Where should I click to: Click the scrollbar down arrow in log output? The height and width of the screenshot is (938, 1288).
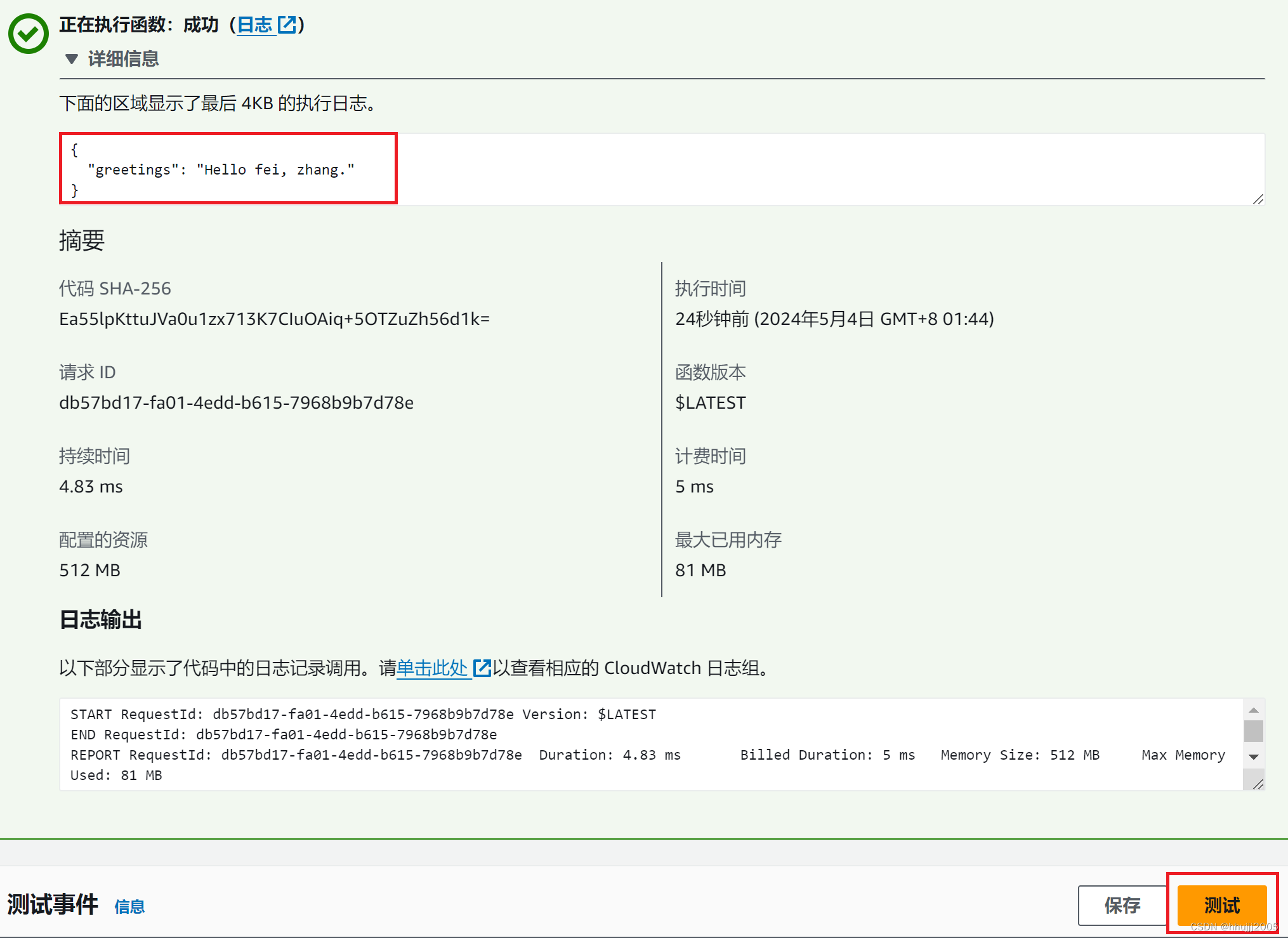tap(1254, 756)
